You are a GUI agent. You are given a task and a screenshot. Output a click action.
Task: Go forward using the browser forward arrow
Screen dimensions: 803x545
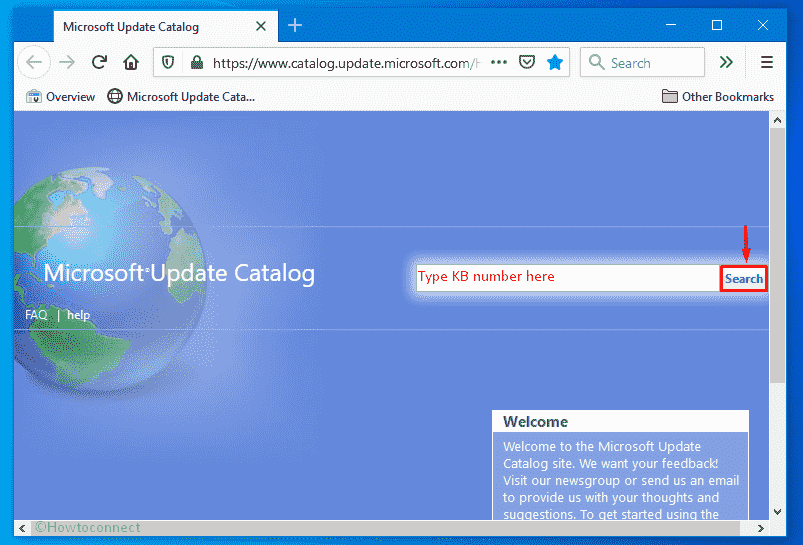[67, 62]
